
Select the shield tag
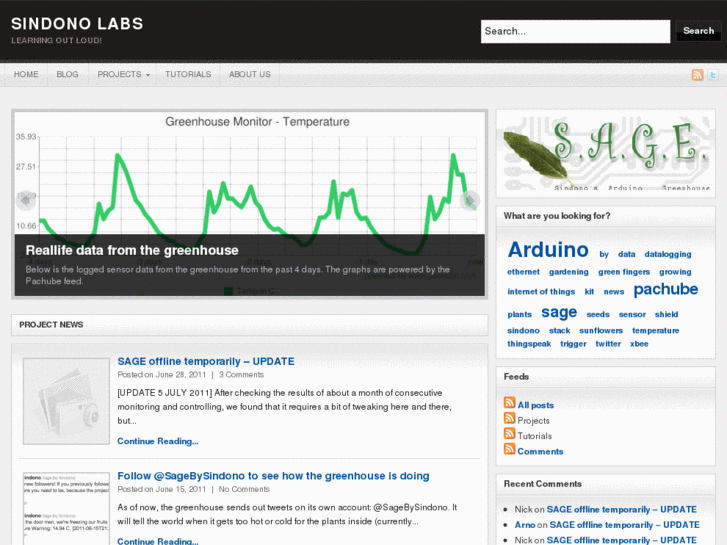[666, 314]
